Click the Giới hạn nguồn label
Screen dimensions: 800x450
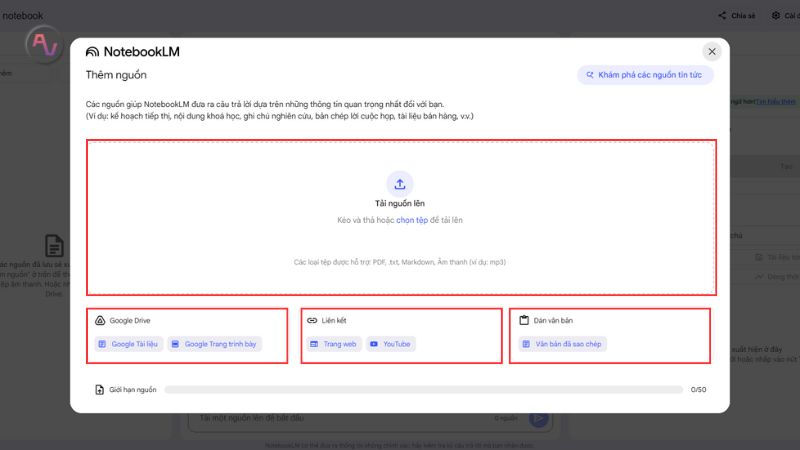coord(133,390)
